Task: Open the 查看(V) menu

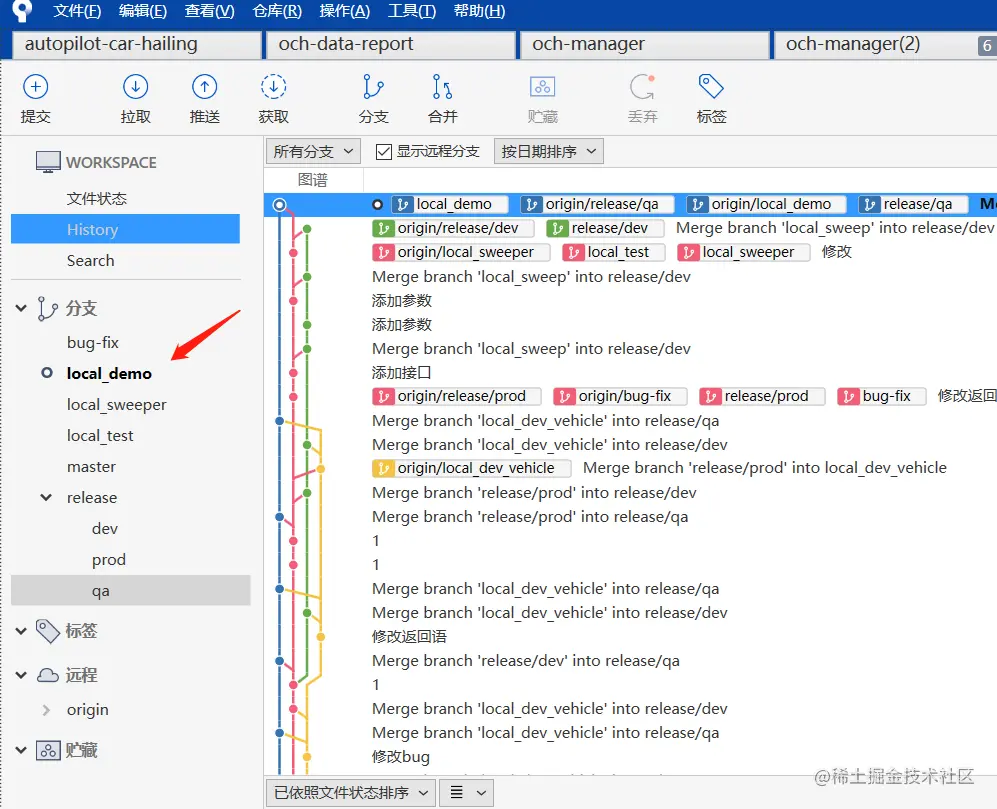Action: tap(209, 11)
